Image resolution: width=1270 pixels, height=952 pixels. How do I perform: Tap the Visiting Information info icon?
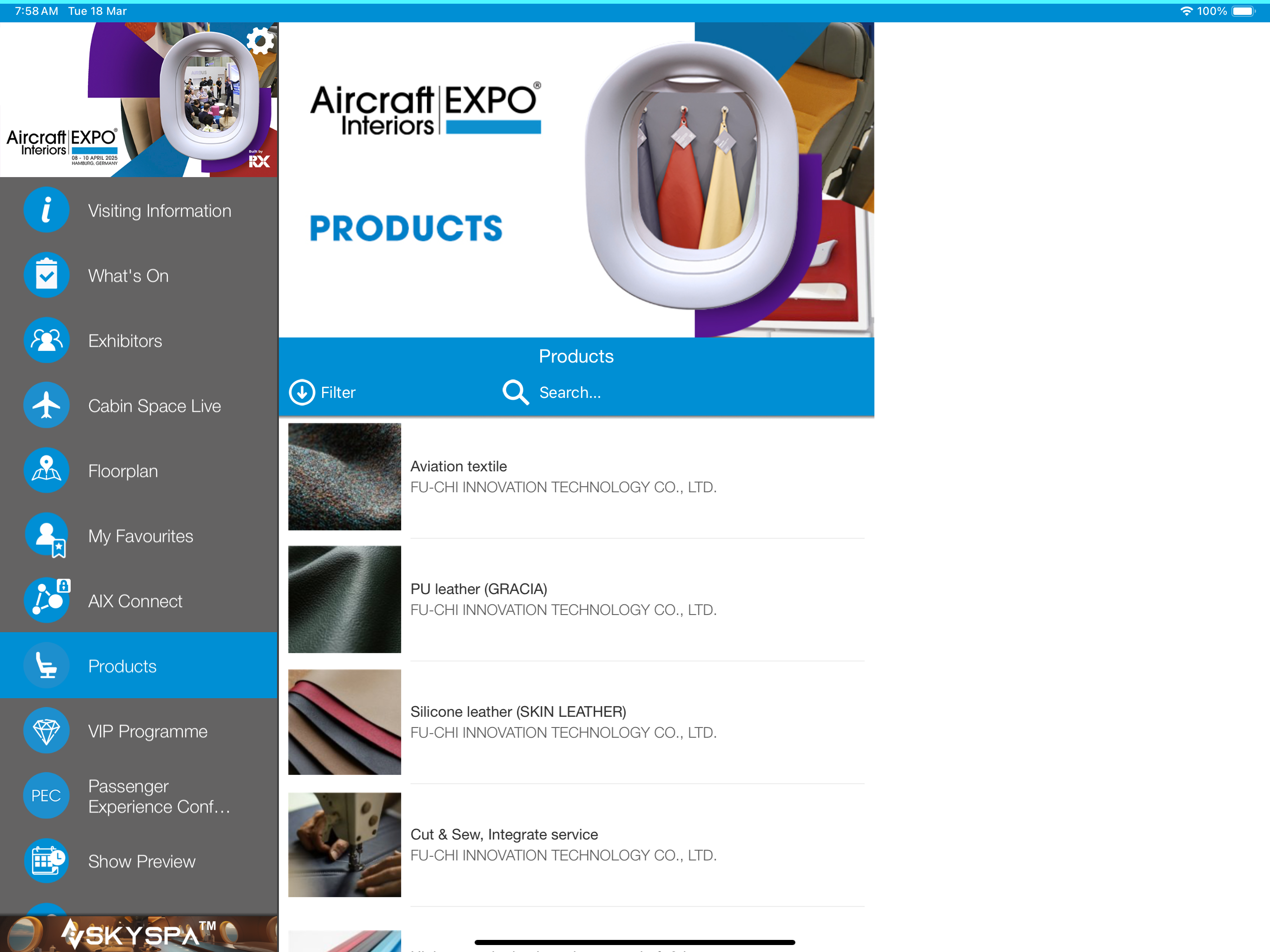(x=46, y=210)
